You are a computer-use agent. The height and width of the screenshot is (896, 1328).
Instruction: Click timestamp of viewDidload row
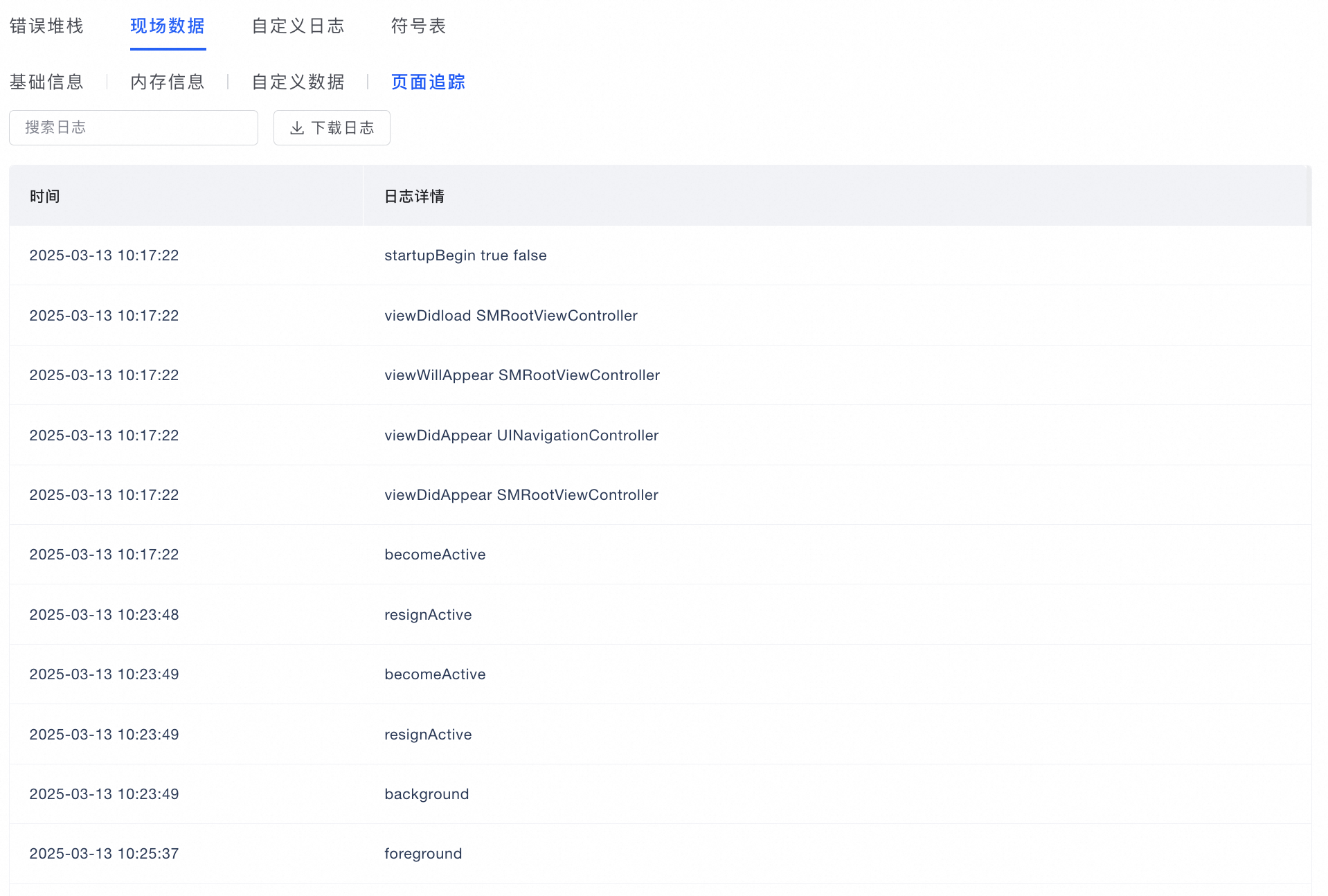click(x=104, y=316)
